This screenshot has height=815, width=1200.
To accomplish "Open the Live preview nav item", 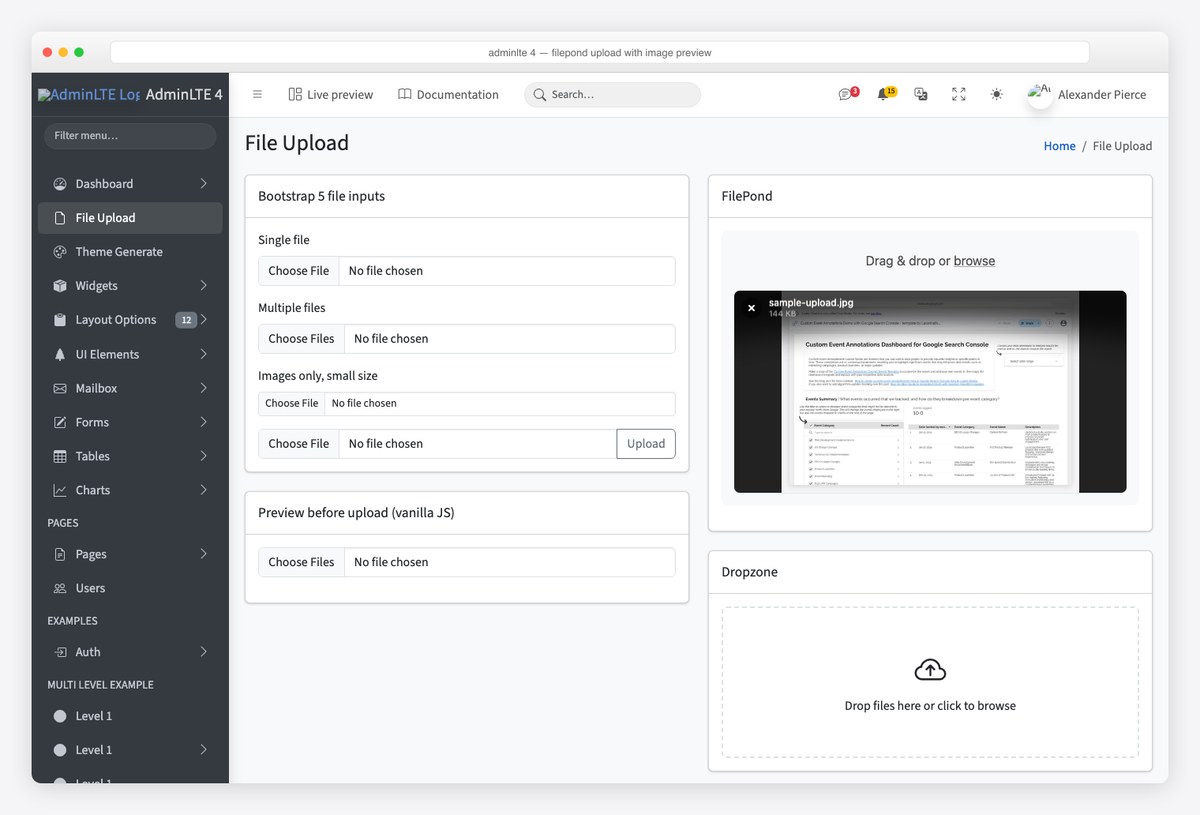I will point(330,94).
